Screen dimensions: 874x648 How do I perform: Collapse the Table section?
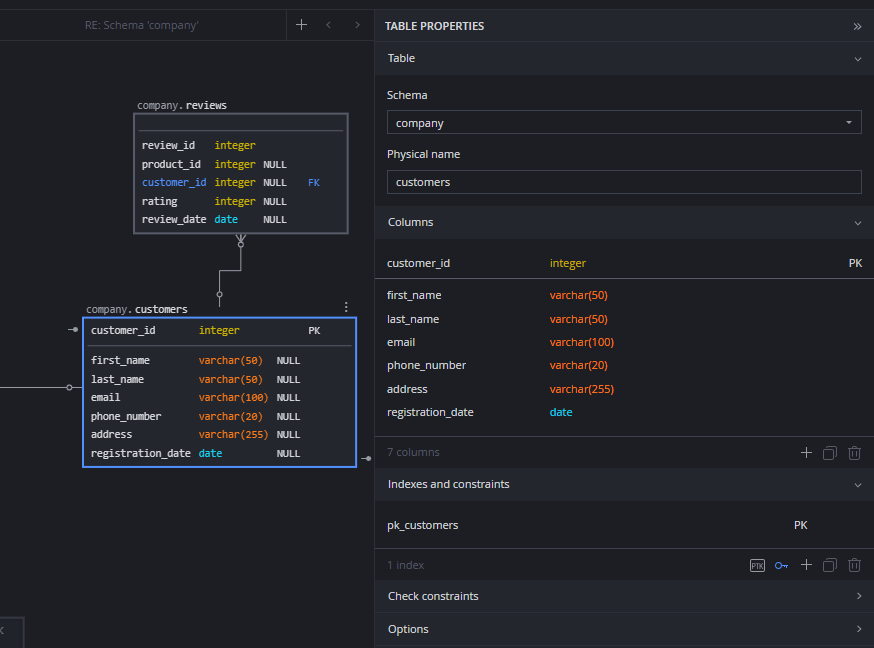857,59
